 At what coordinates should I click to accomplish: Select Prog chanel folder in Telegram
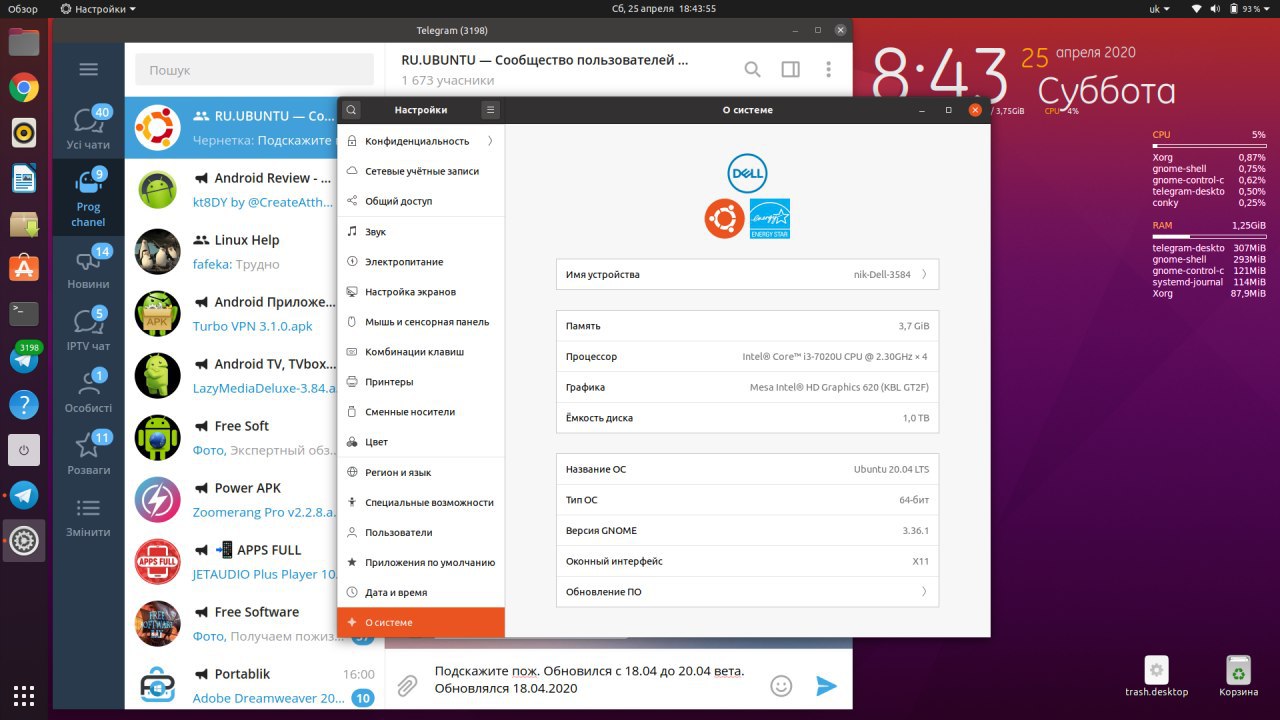88,197
